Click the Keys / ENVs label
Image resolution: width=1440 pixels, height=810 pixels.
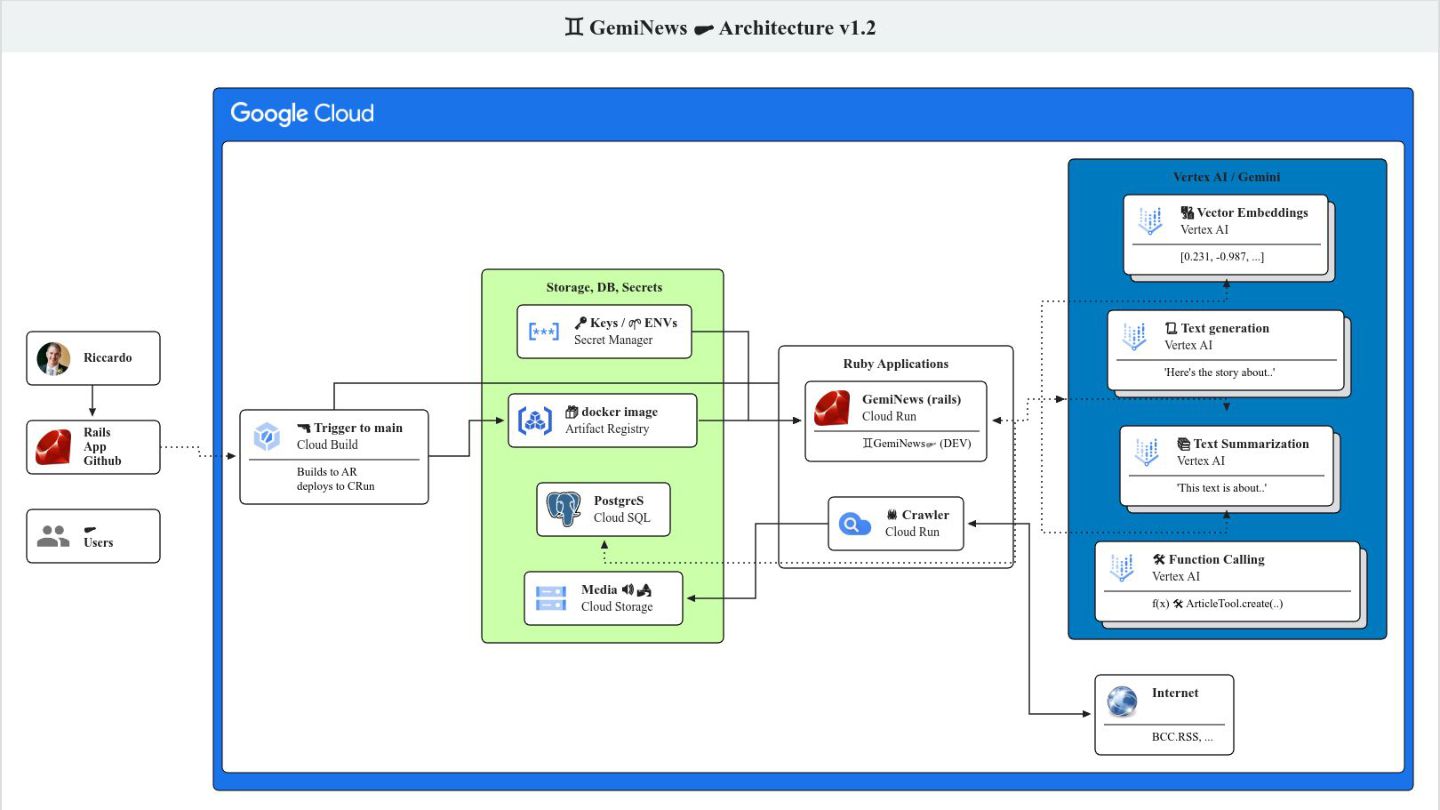[626, 323]
